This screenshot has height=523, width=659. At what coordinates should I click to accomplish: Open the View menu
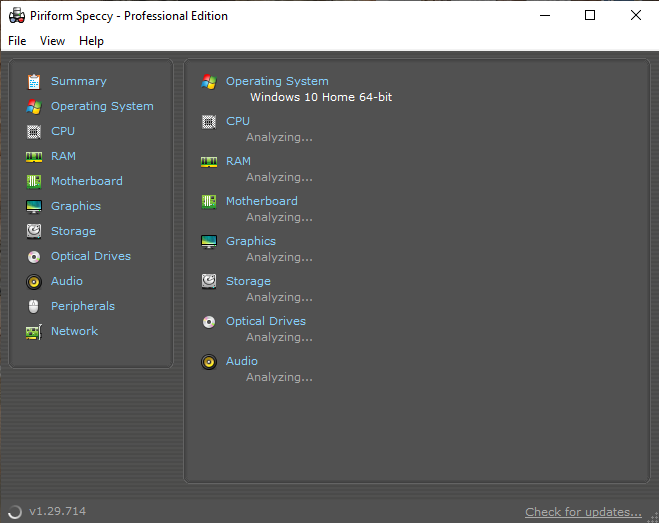[52, 41]
